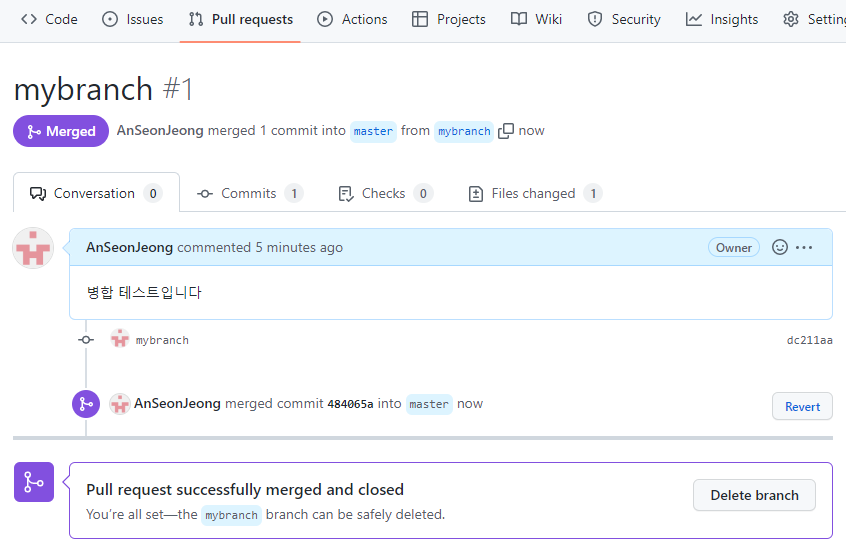Click the purple Merged status badge
This screenshot has width=846, height=550.
(x=61, y=131)
